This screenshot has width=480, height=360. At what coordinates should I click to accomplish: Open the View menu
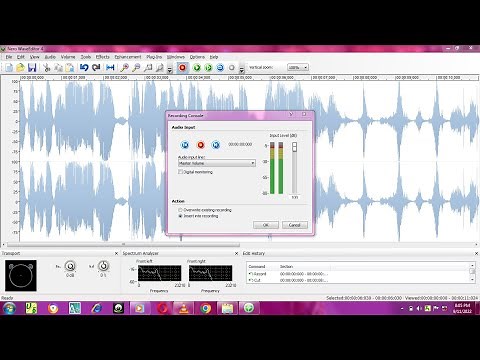(x=35, y=57)
